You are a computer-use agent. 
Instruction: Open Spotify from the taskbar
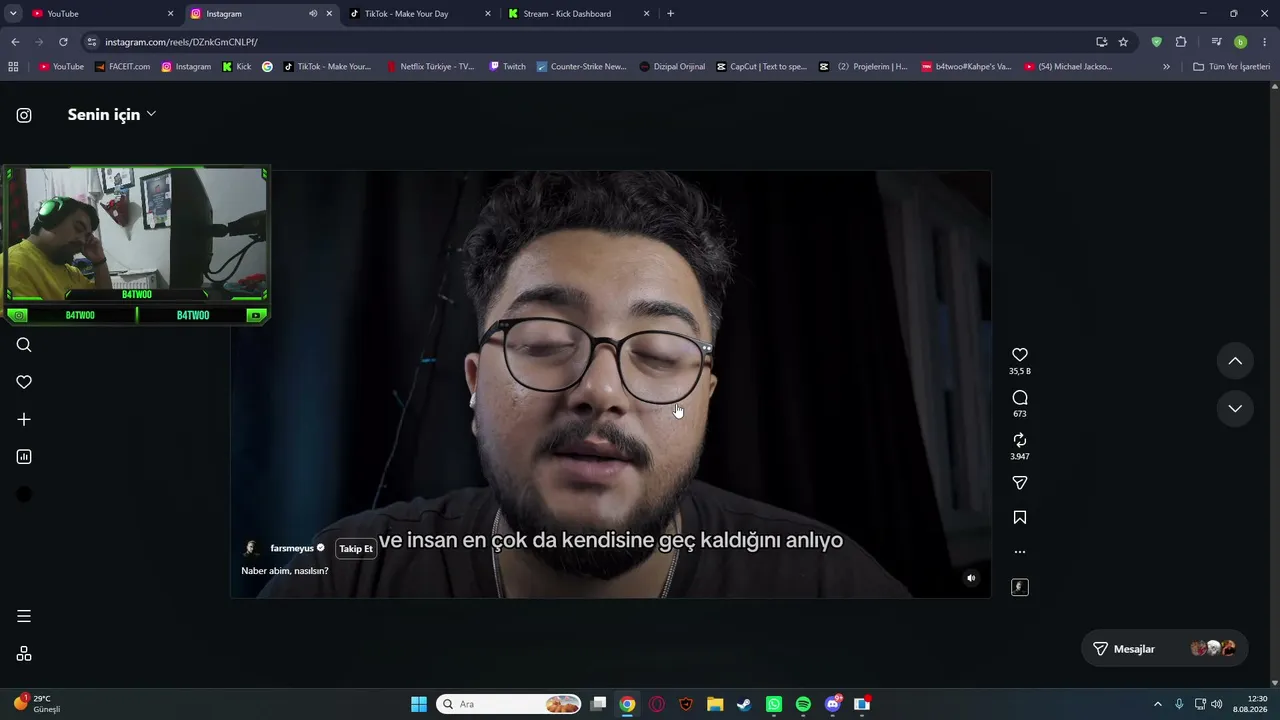[803, 704]
